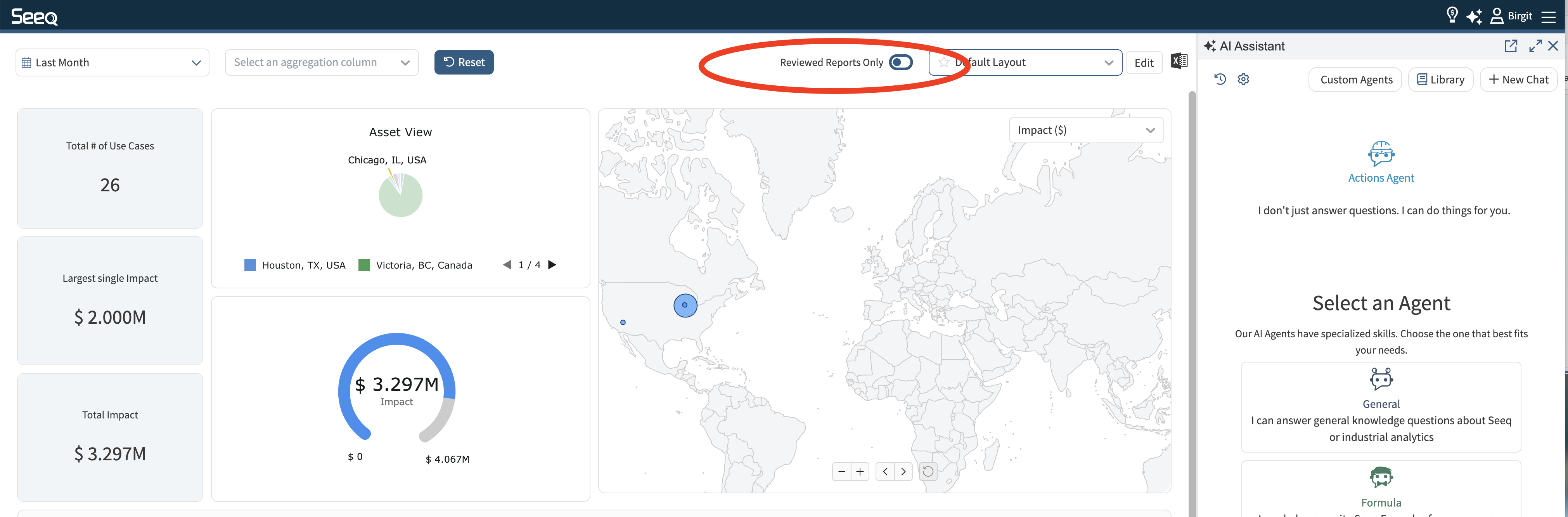
Task: Pan the map right
Action: 903,471
